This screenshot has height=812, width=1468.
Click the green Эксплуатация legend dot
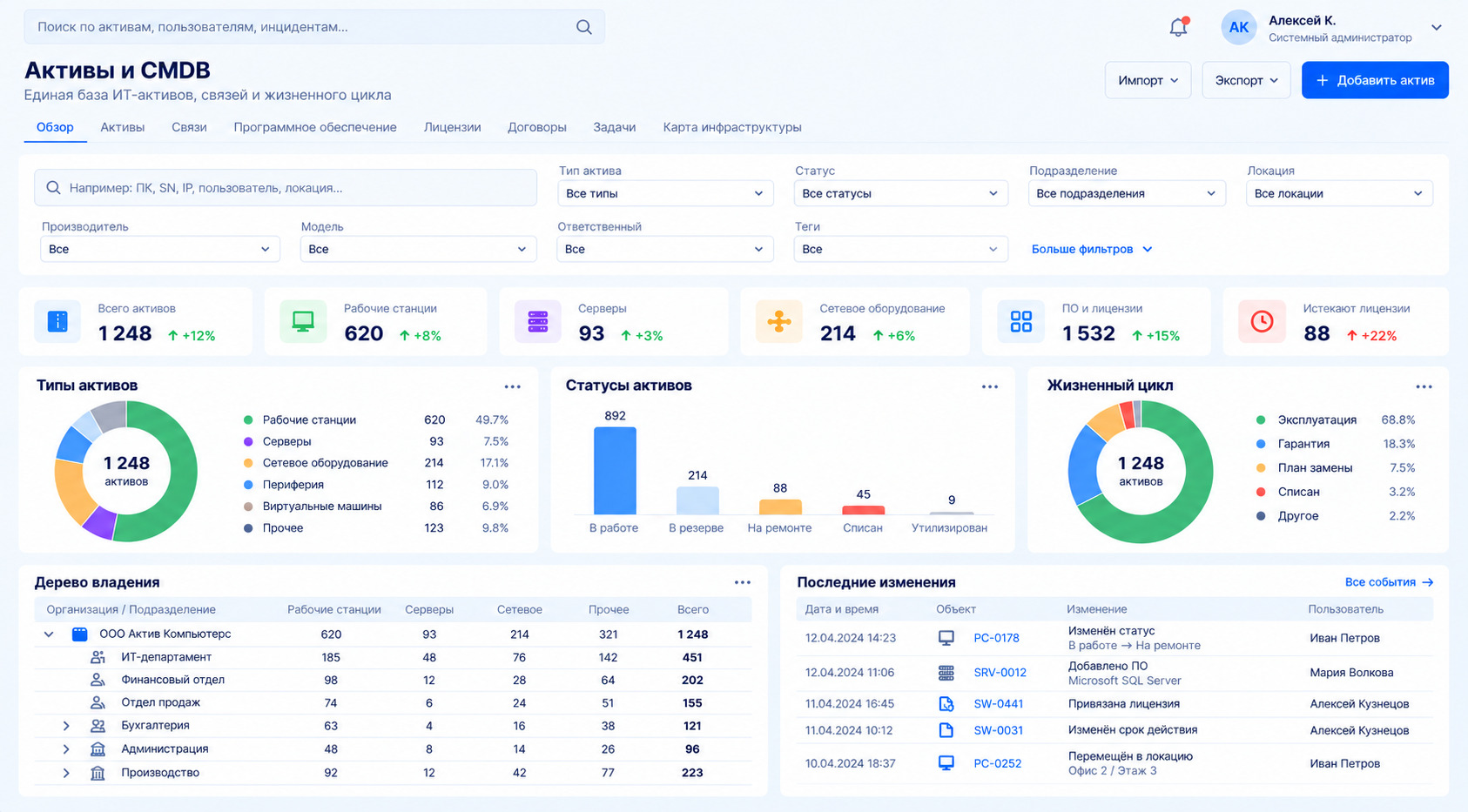click(1261, 419)
